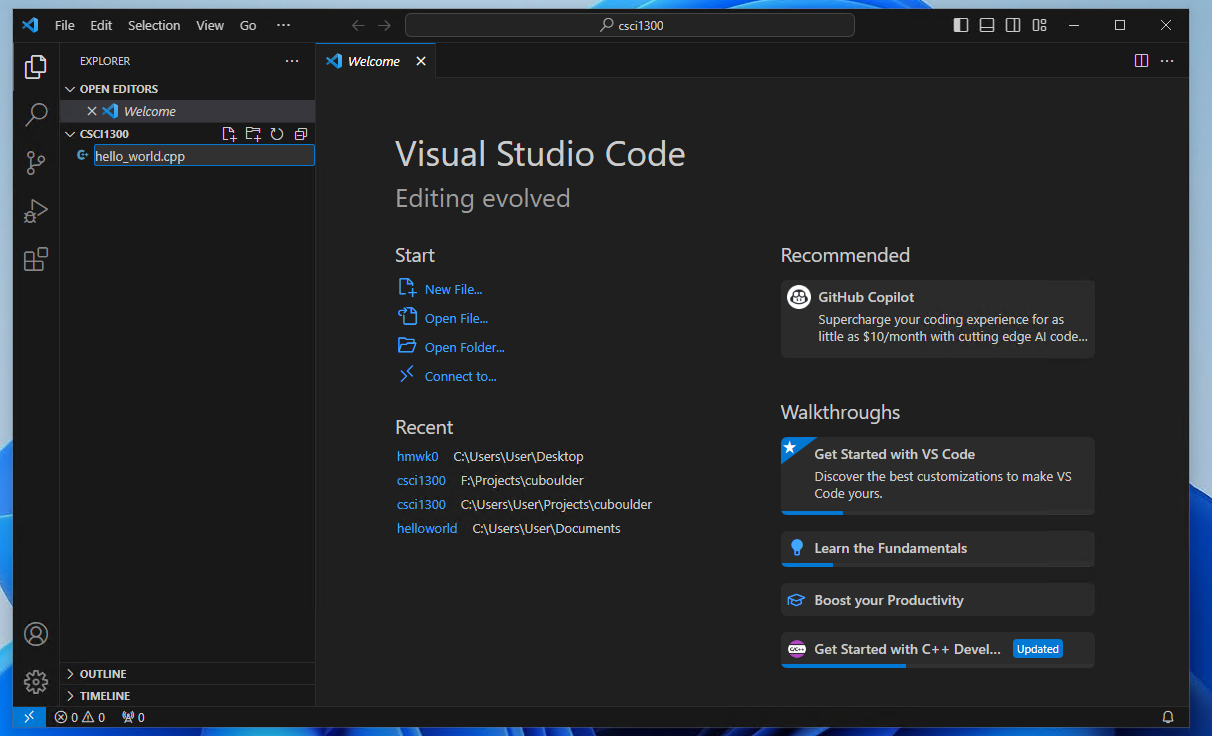Open the File menu
Screen dimensions: 1212x736
(x=64, y=25)
